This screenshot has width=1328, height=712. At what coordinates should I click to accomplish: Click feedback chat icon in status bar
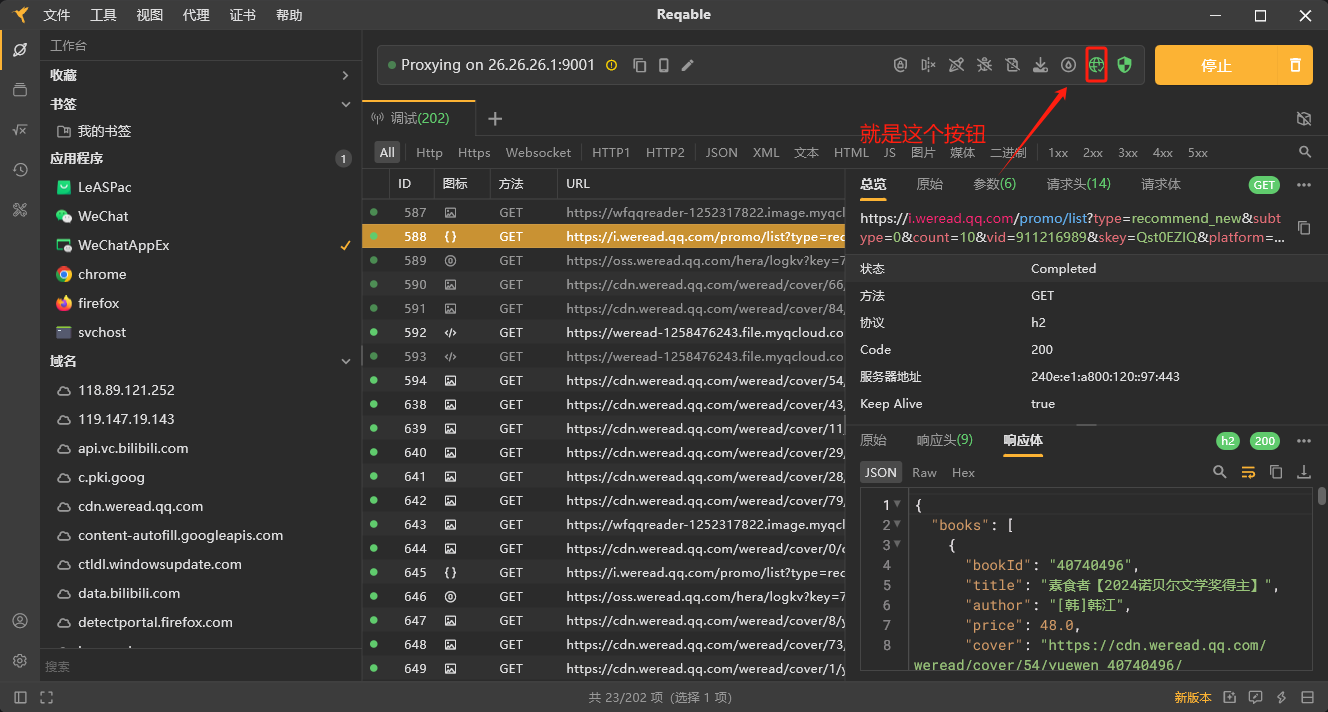coord(1255,697)
